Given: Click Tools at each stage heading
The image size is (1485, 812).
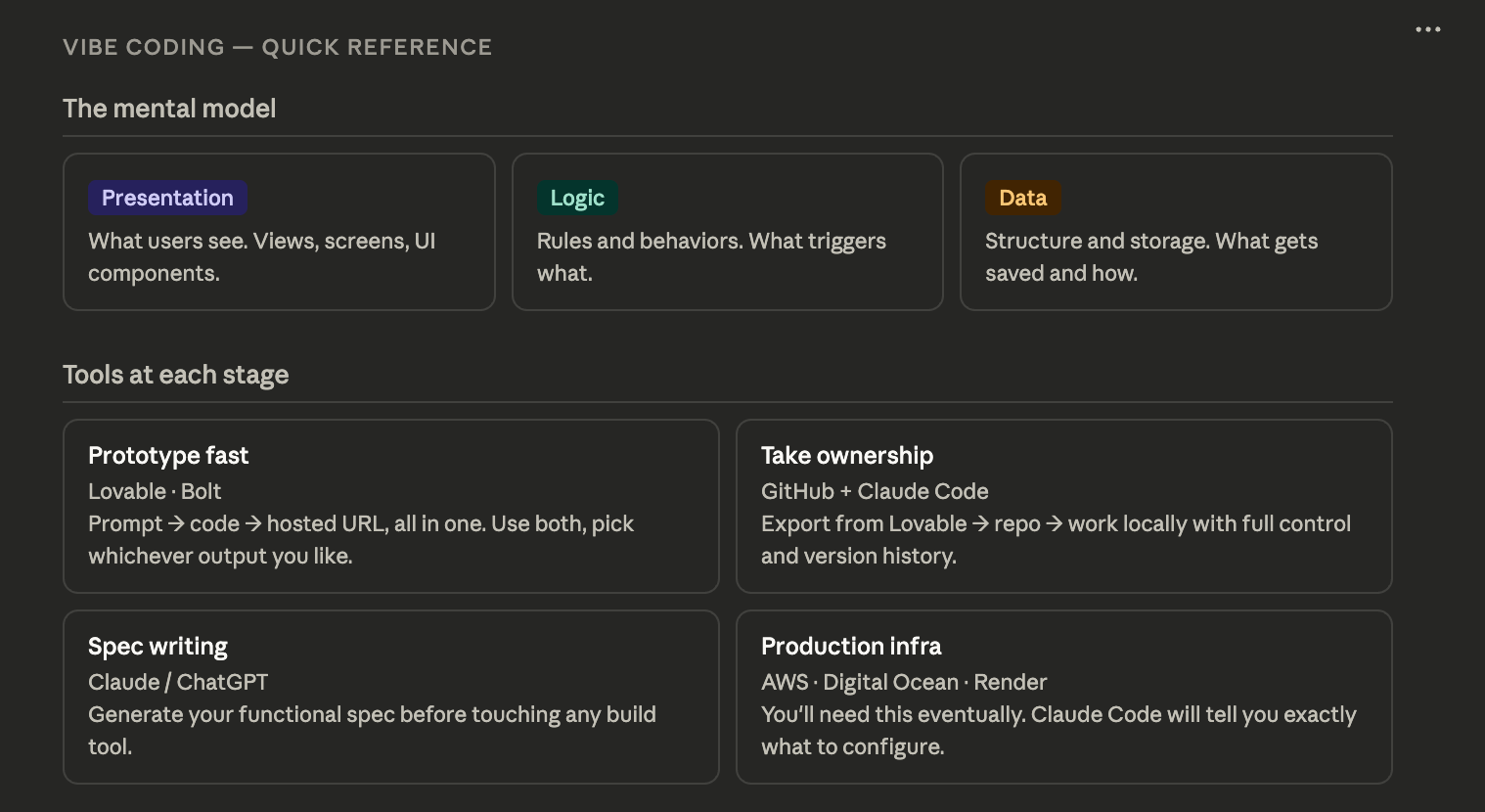Looking at the screenshot, I should [175, 375].
